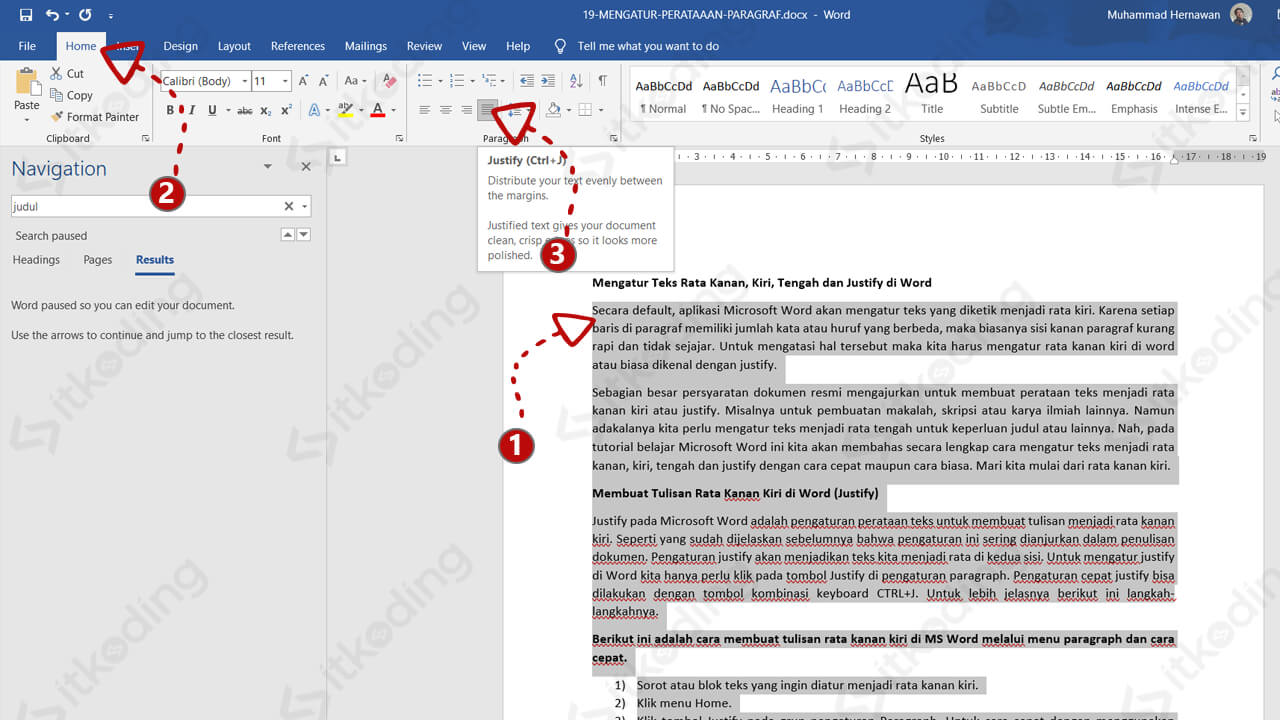Open the Change Case Aa dropdown
The image size is (1280, 720).
click(x=356, y=81)
